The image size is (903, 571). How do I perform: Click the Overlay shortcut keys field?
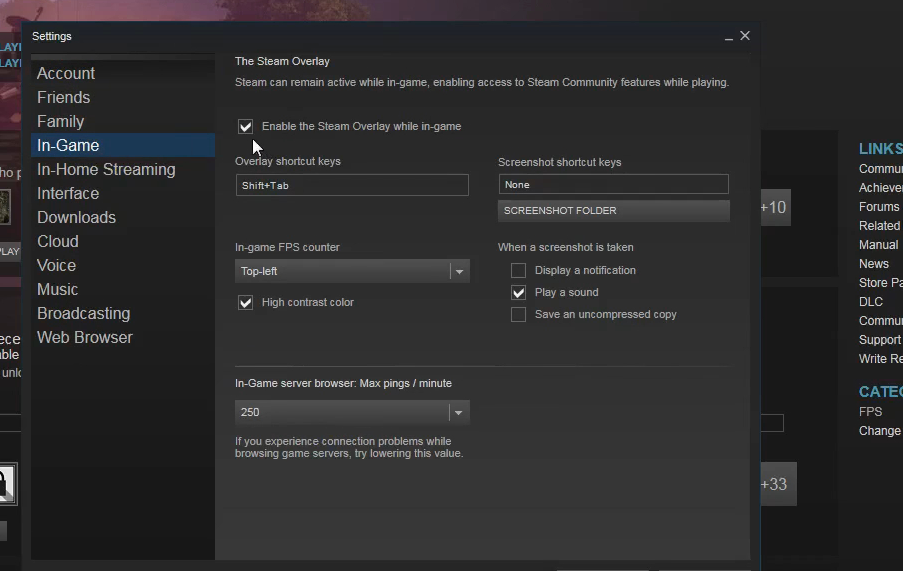coord(352,185)
